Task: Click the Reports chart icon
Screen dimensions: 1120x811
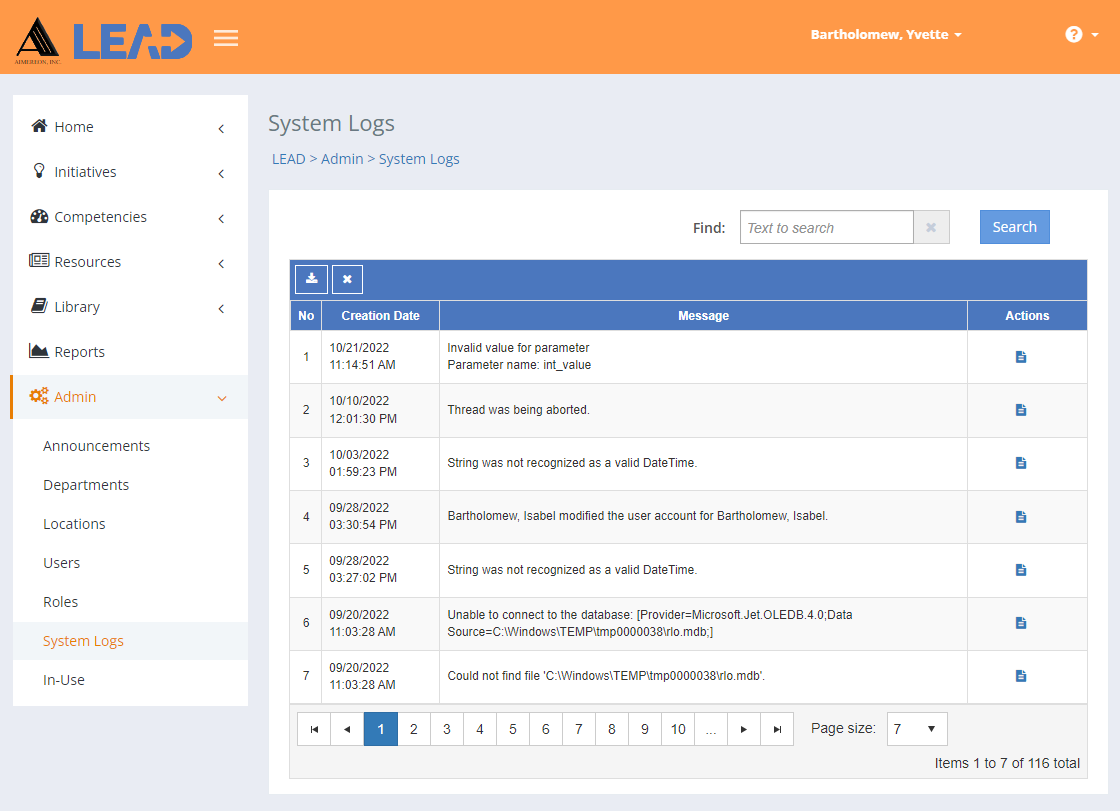Action: (x=39, y=351)
